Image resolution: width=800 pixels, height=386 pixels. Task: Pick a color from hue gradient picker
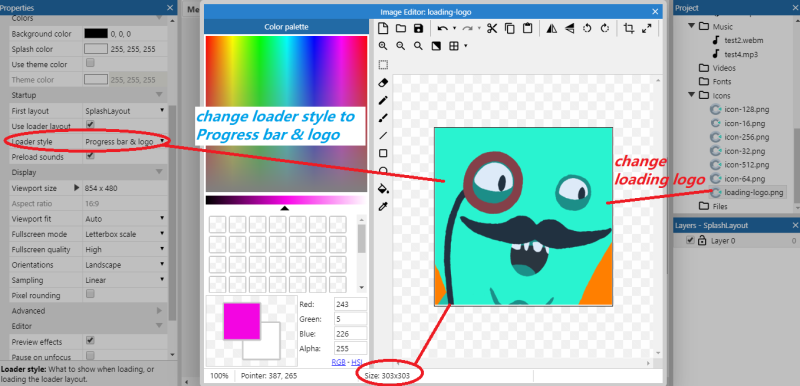pos(286,114)
